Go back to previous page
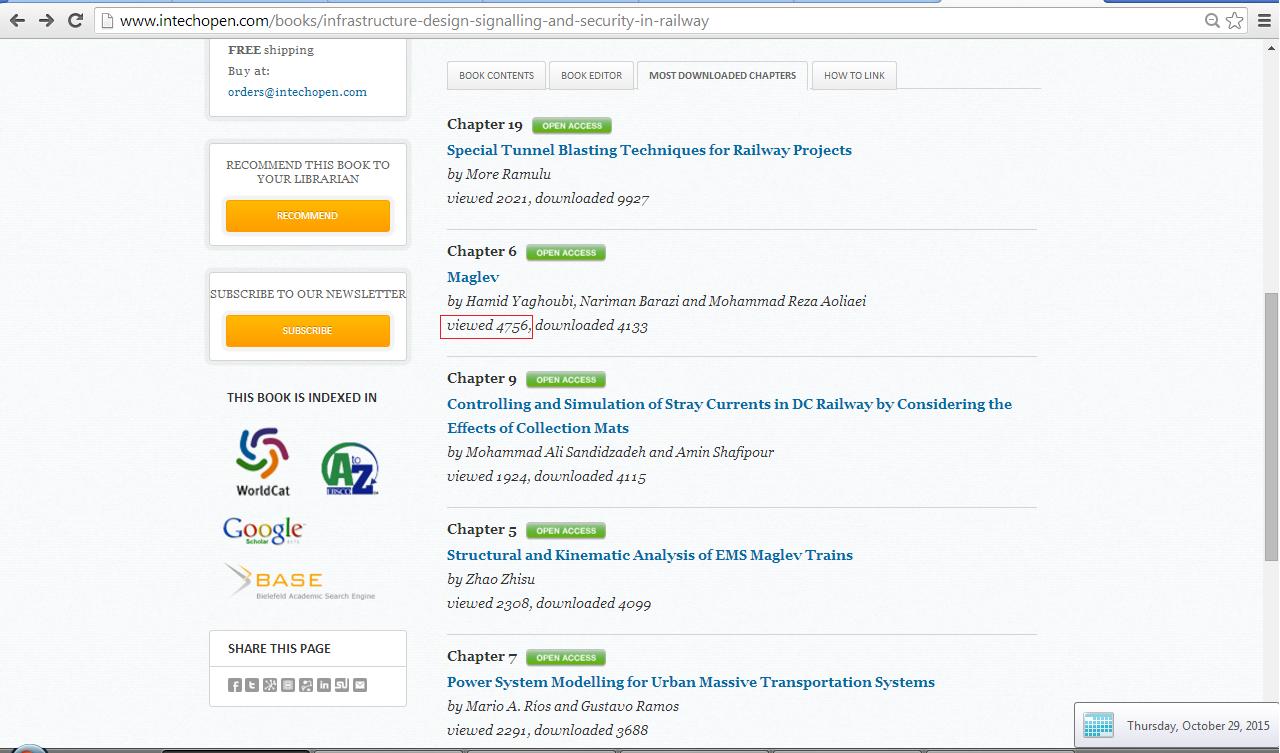 click(x=17, y=20)
